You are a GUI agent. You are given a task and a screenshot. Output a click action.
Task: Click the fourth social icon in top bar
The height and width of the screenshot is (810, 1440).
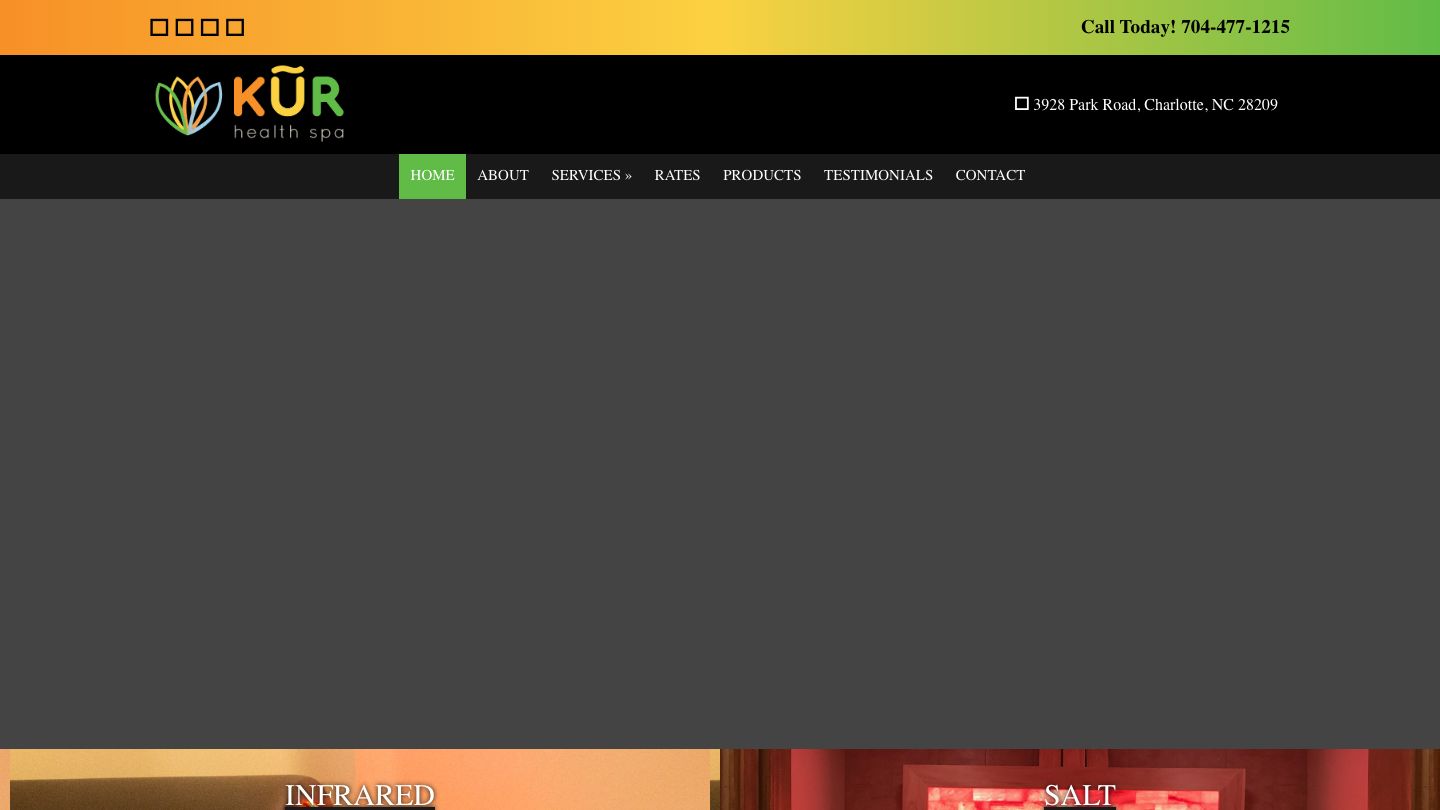[235, 27]
